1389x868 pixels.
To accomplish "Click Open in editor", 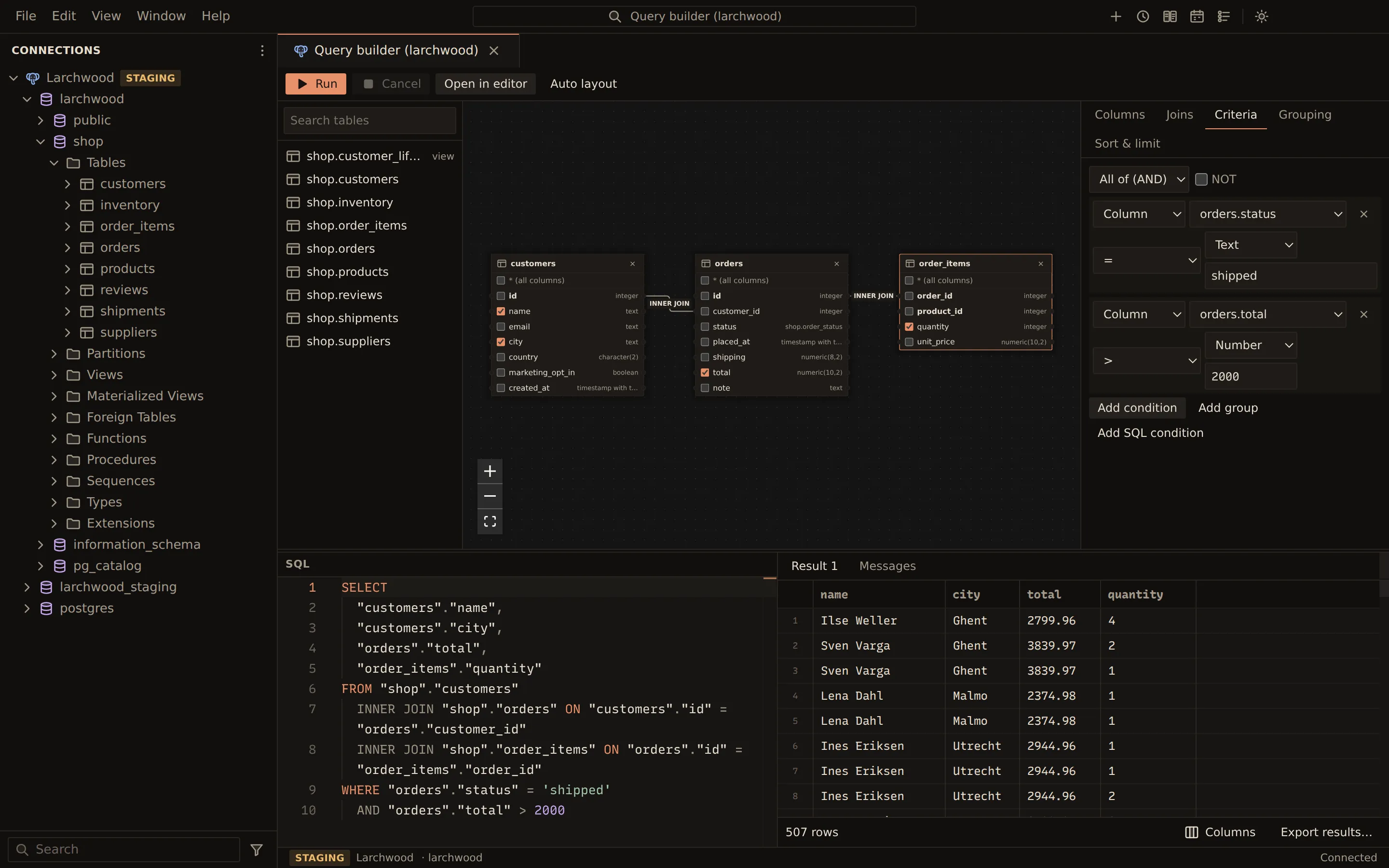I will pyautogui.click(x=486, y=84).
